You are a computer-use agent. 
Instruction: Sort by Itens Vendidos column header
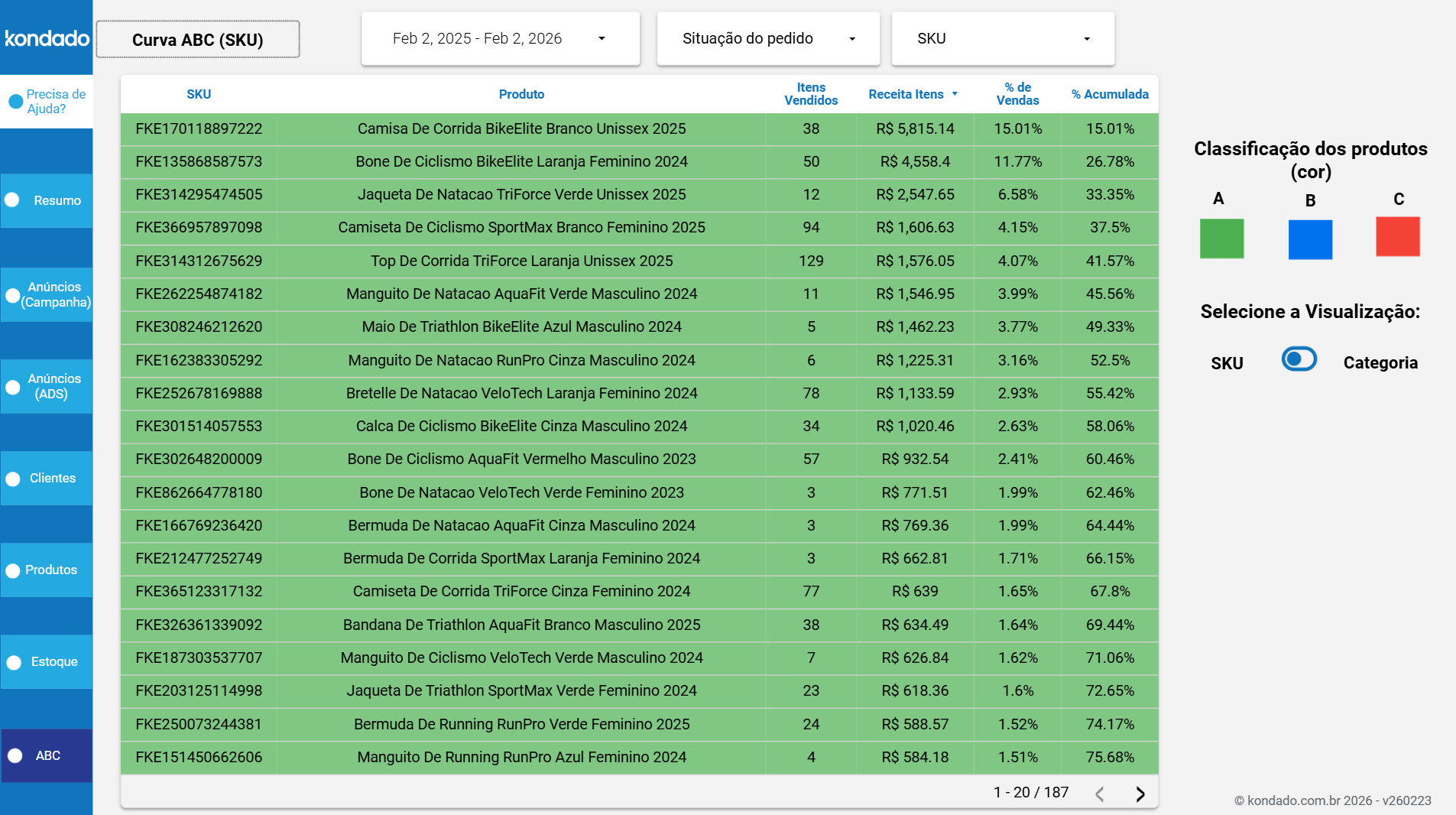810,94
